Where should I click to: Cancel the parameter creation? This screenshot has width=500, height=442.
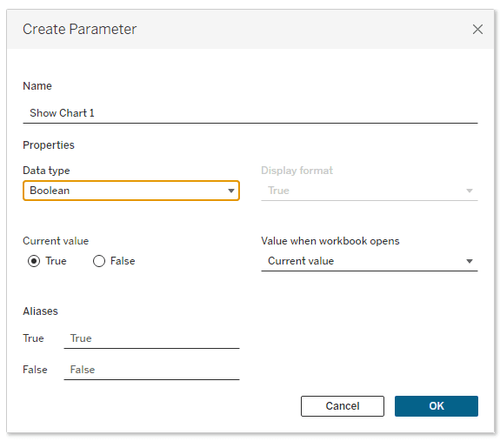click(x=342, y=406)
